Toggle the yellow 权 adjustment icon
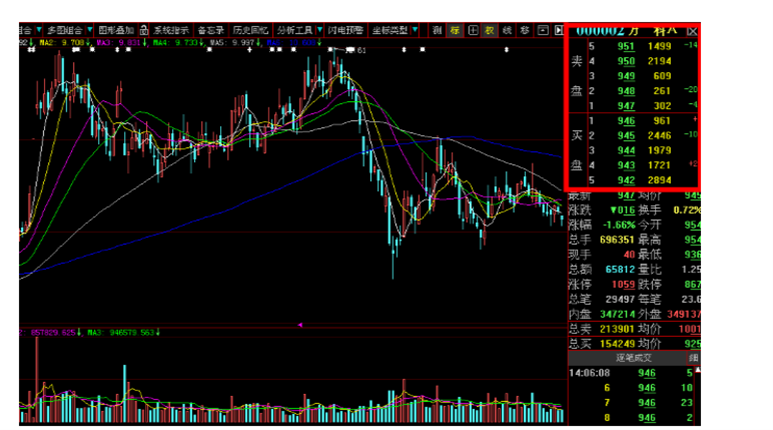 490,30
